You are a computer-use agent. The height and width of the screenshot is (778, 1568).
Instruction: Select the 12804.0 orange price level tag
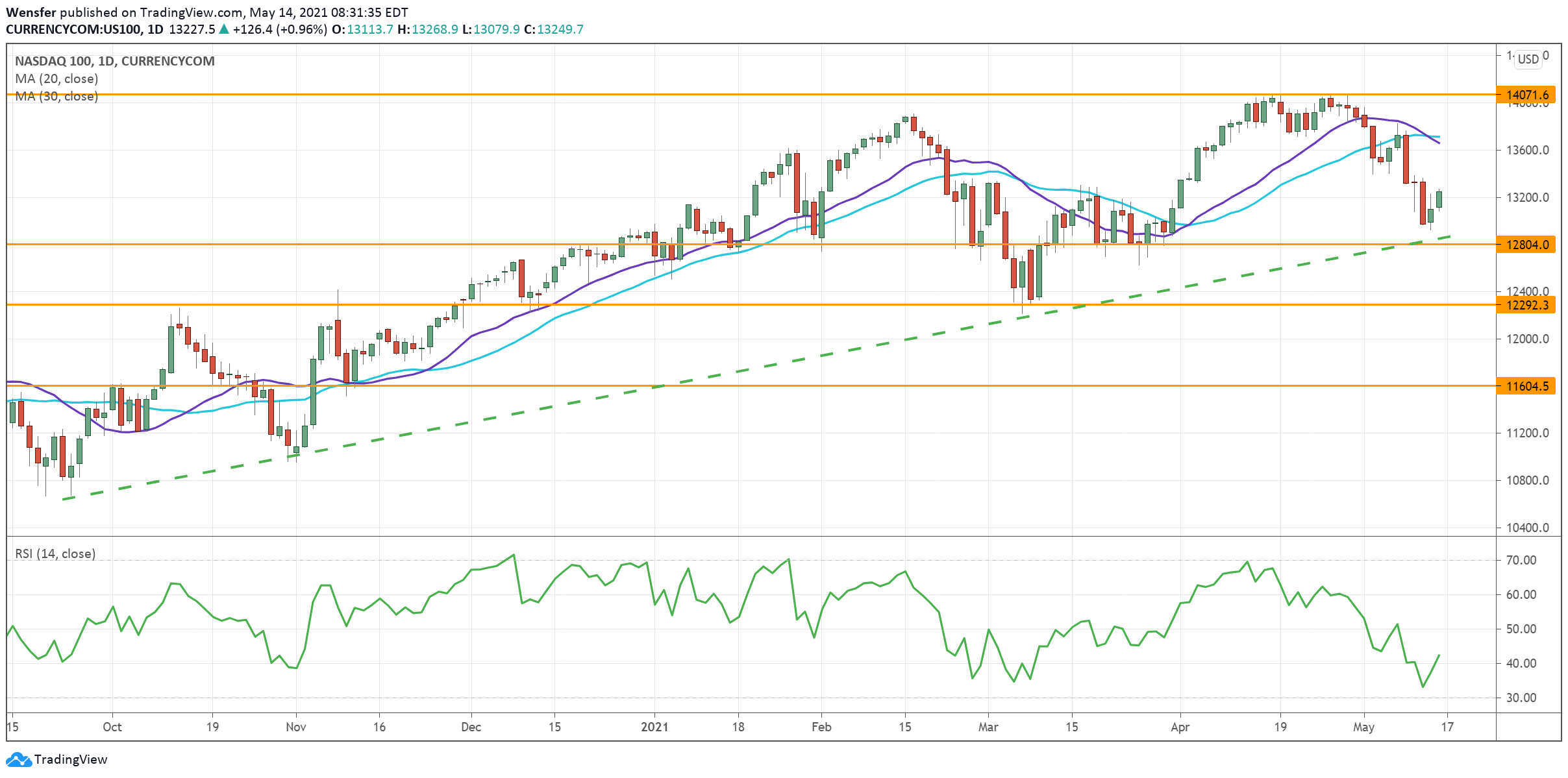tap(1526, 245)
